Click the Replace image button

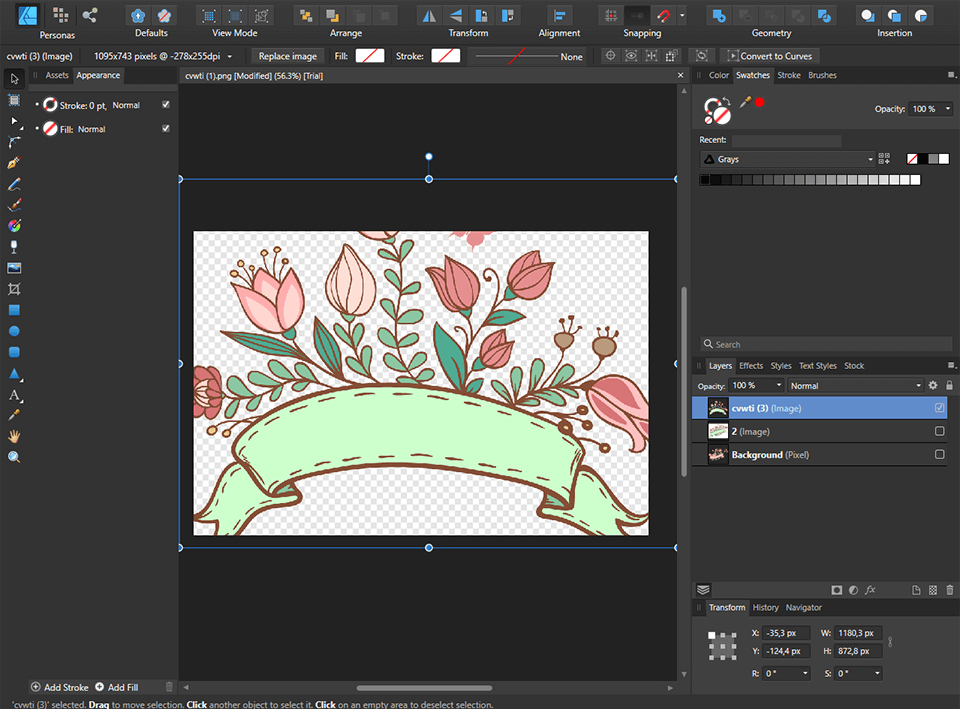(288, 56)
